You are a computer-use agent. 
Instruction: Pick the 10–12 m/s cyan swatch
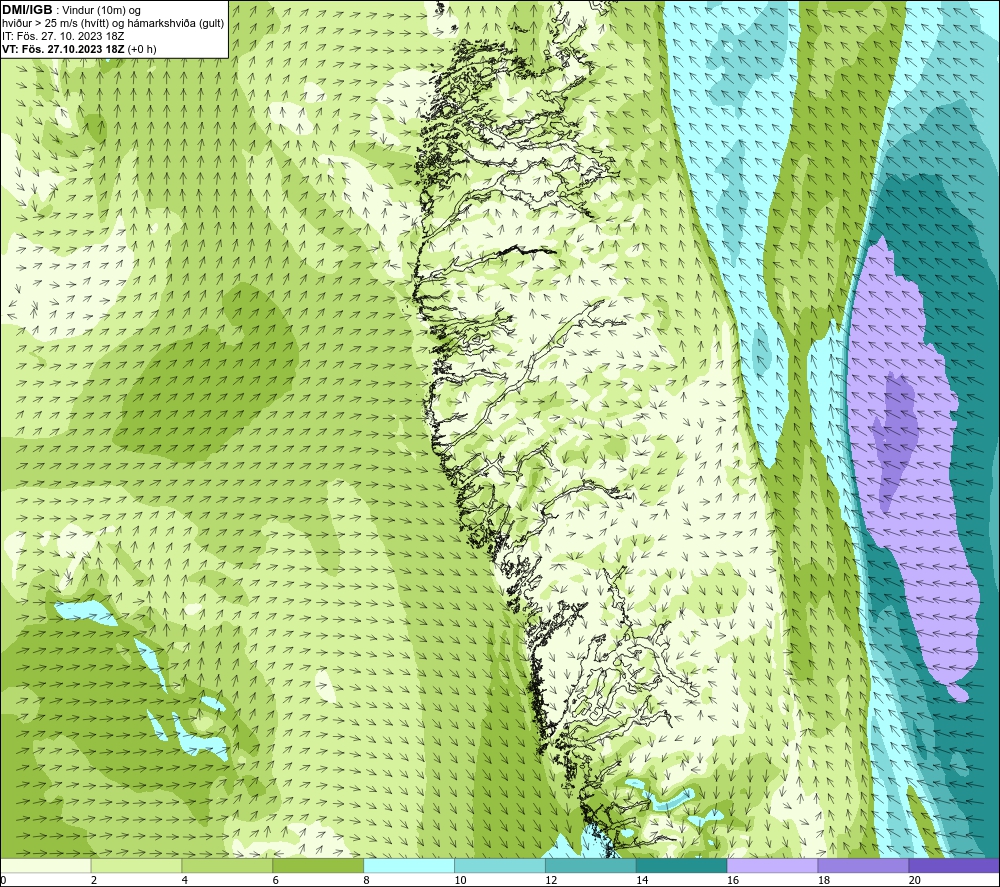pos(500,865)
